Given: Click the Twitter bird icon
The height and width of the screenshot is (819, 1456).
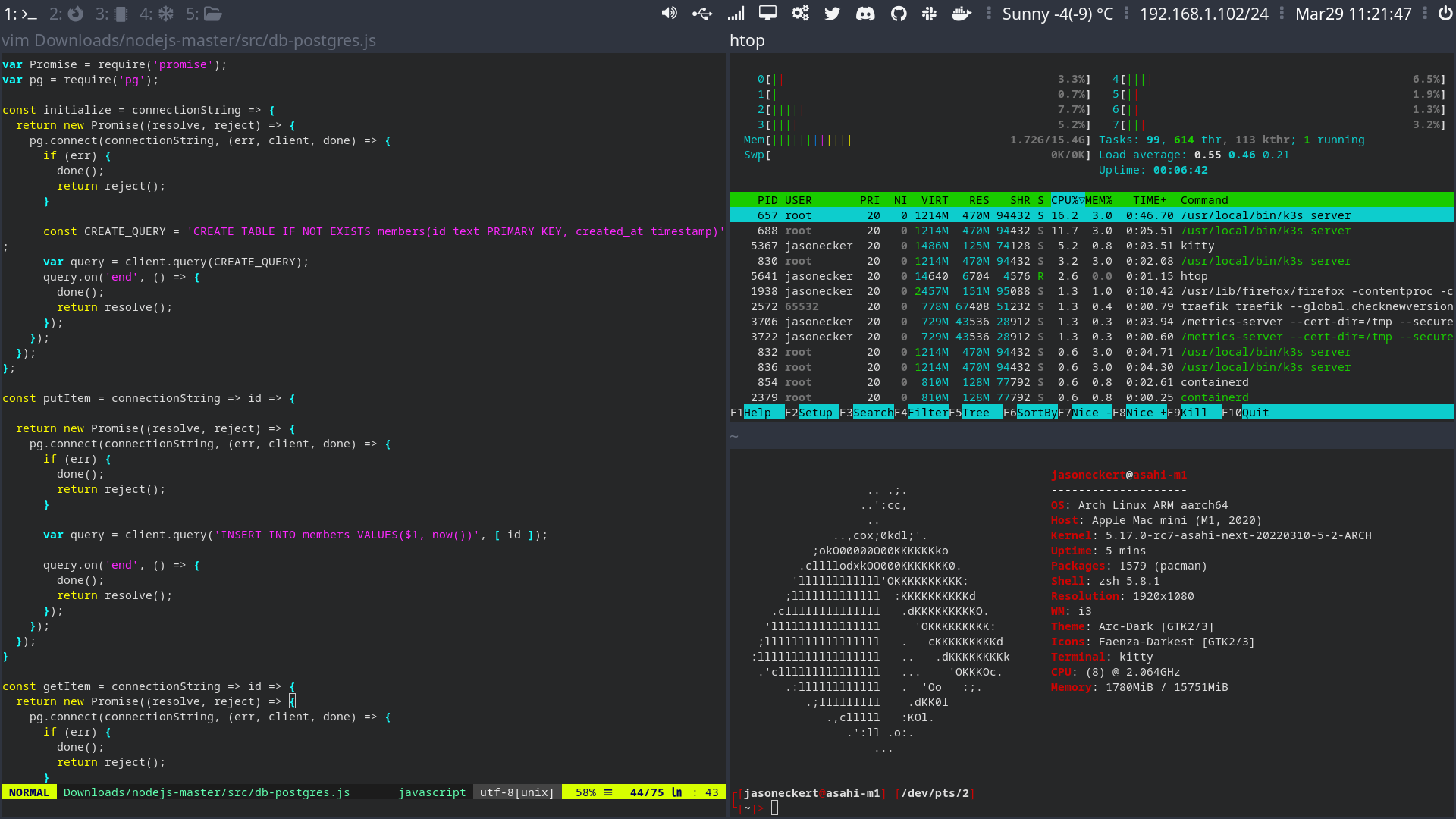Looking at the screenshot, I should [832, 14].
